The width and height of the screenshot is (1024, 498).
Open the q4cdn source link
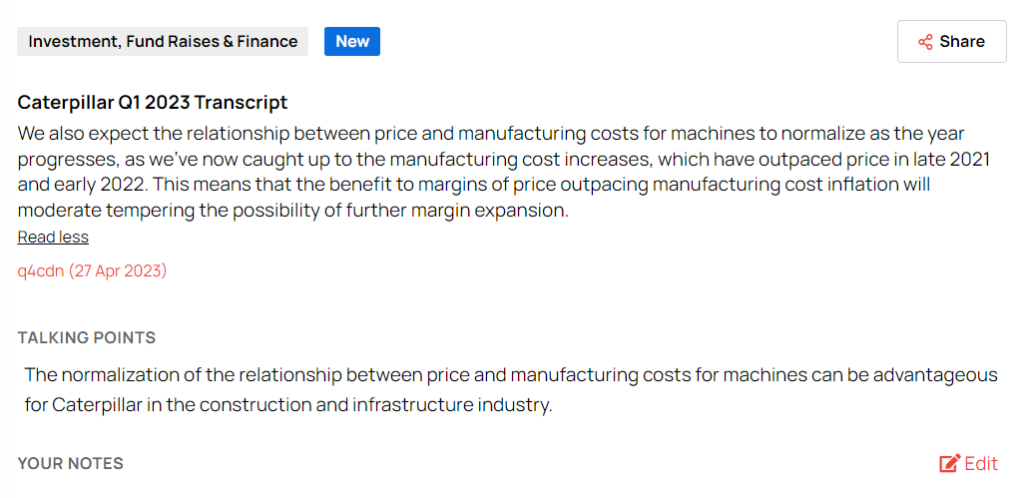pos(40,271)
